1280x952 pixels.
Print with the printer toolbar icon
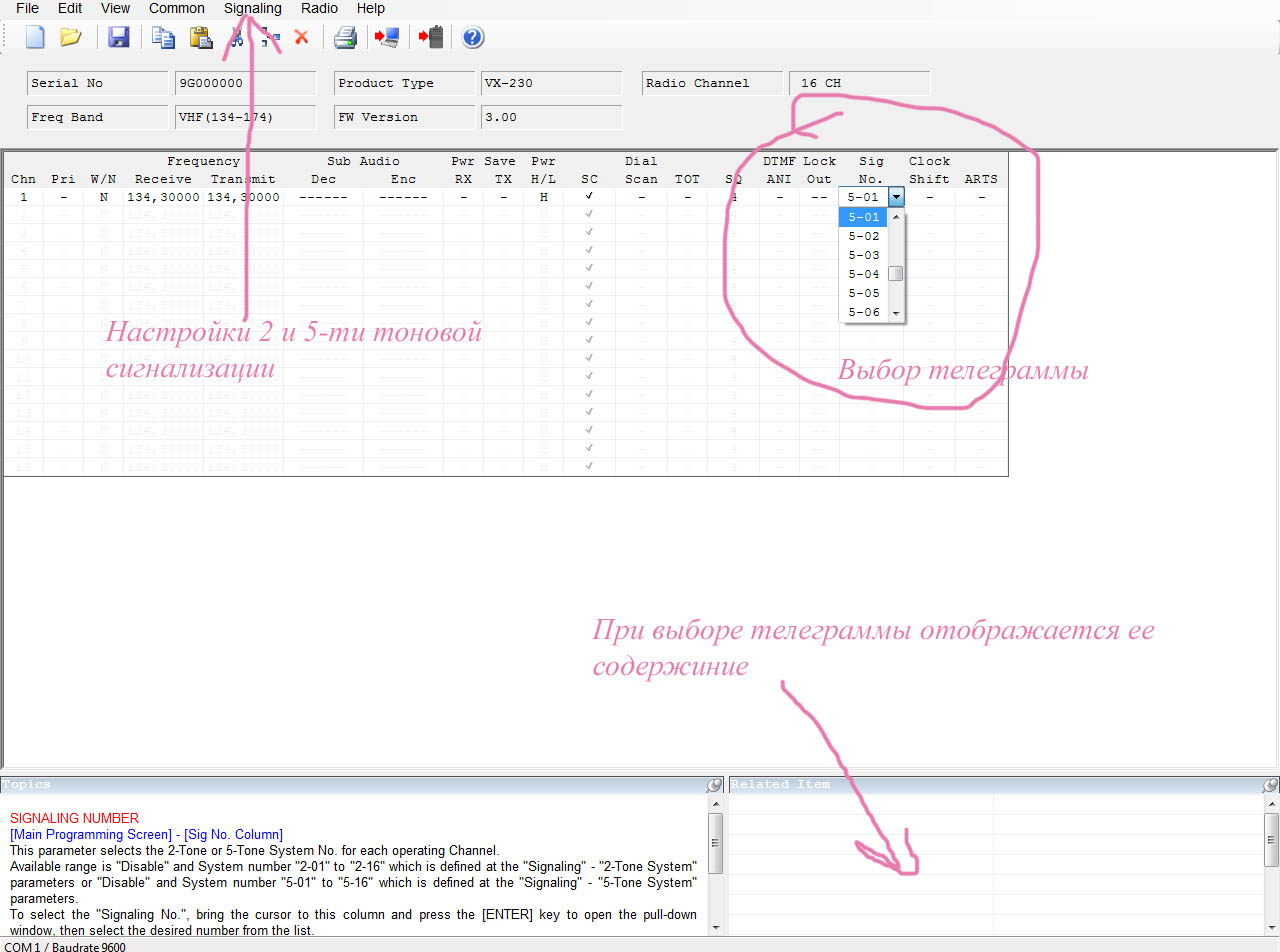coord(345,38)
